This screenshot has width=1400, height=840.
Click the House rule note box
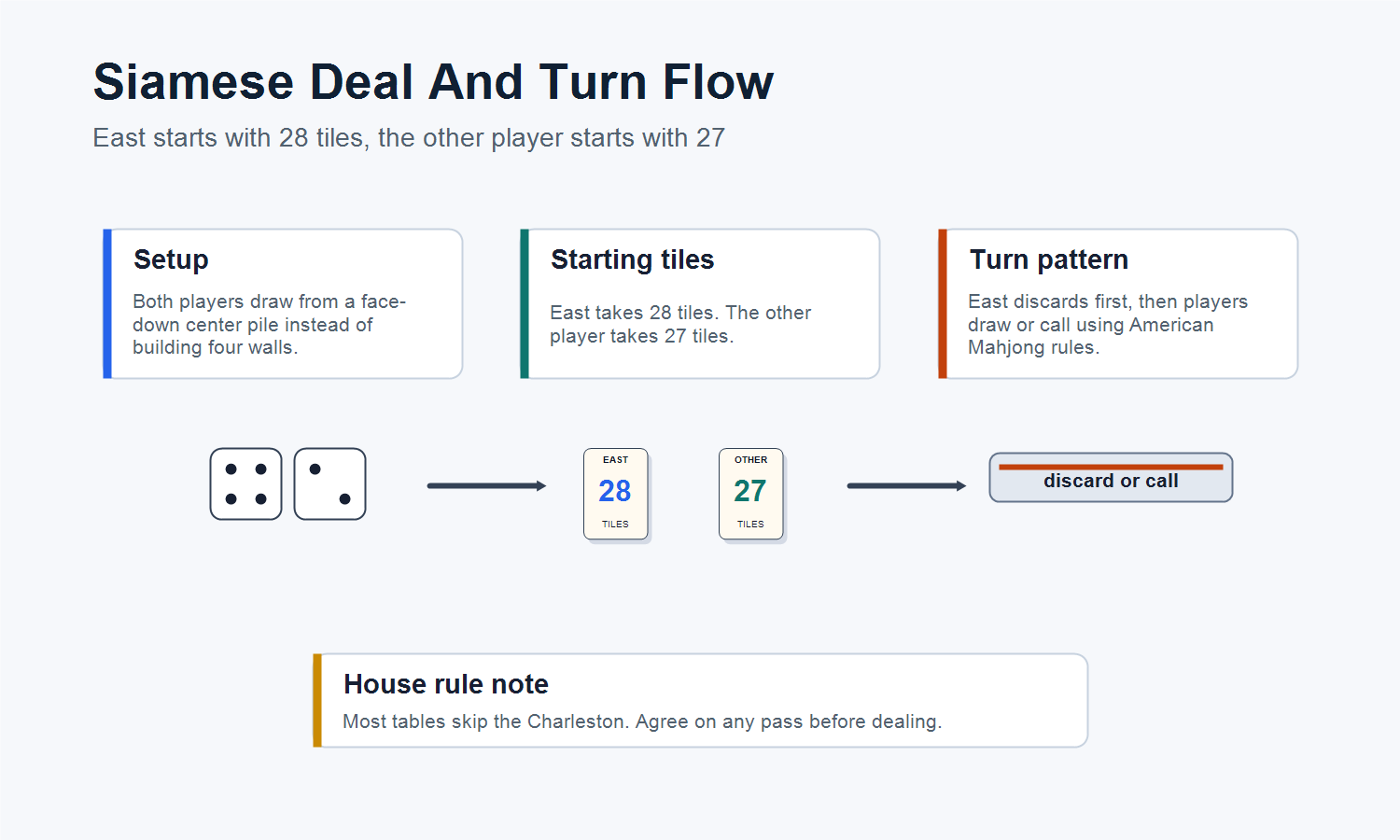click(700, 700)
